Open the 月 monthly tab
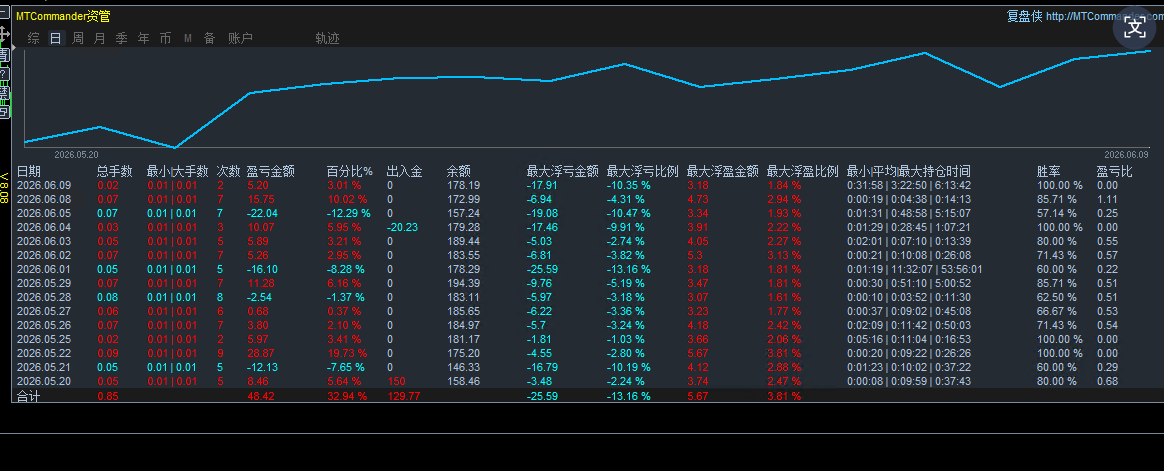 pyautogui.click(x=99, y=39)
